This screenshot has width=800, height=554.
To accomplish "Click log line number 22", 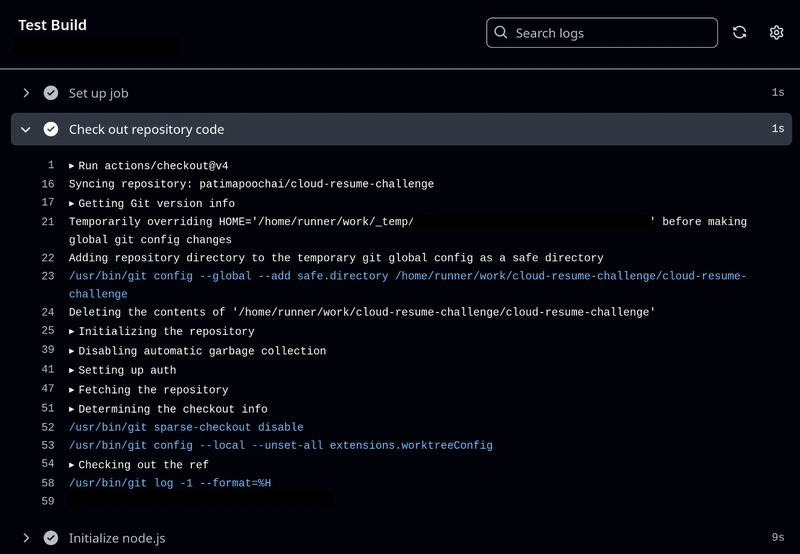I will tap(48, 258).
